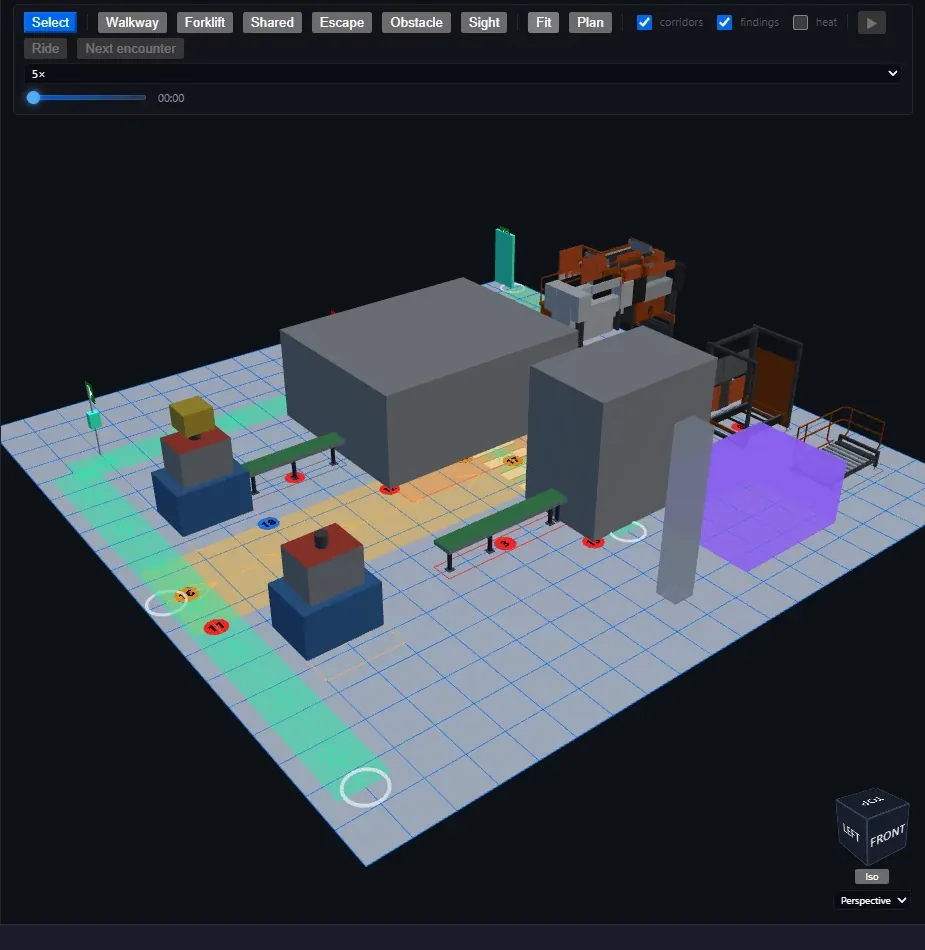The image size is (925, 950).
Task: Select orange finding marker 16
Action: point(186,594)
